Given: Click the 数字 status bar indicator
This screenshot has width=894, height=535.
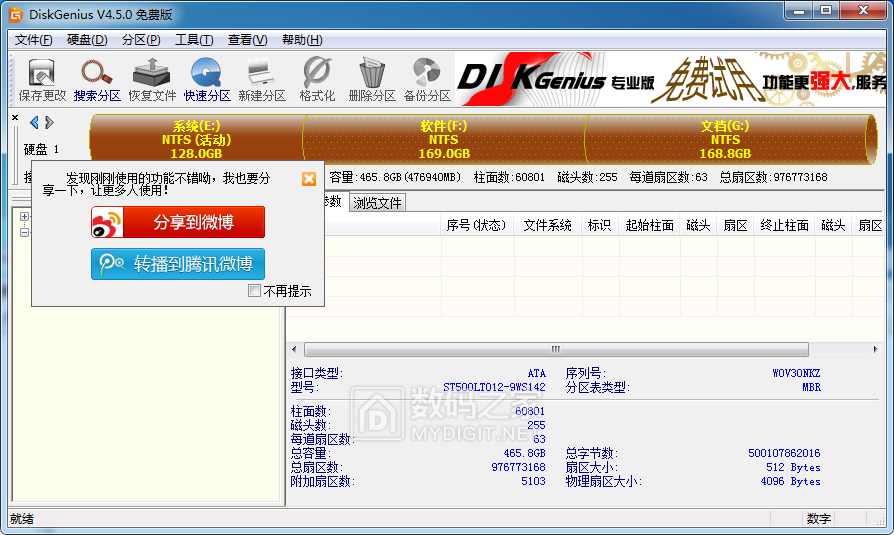Looking at the screenshot, I should pos(819,518).
